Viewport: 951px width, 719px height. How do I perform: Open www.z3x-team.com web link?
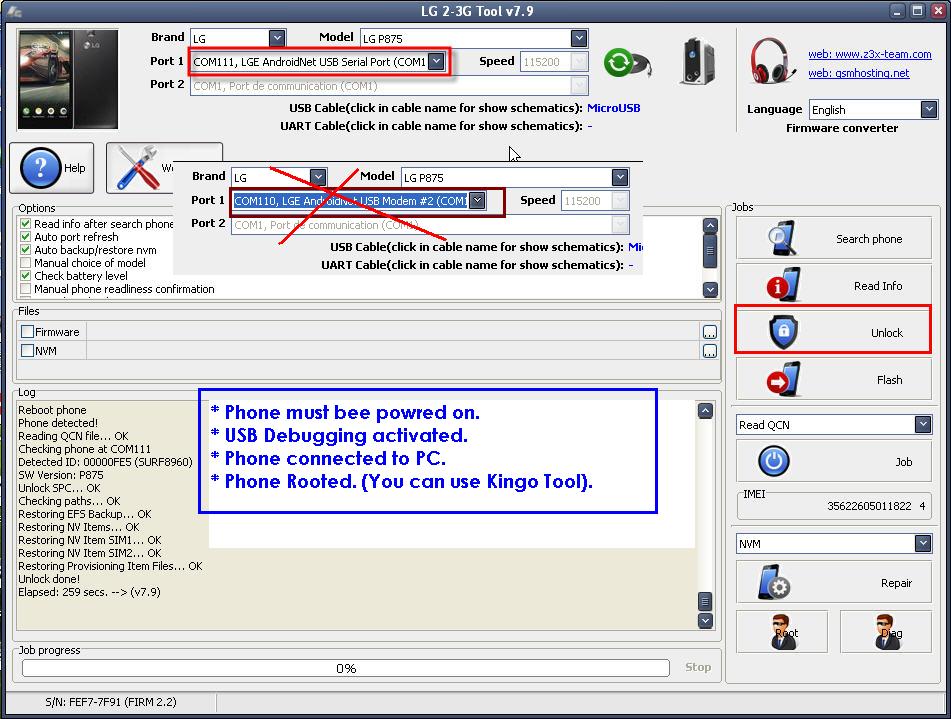[x=870, y=54]
